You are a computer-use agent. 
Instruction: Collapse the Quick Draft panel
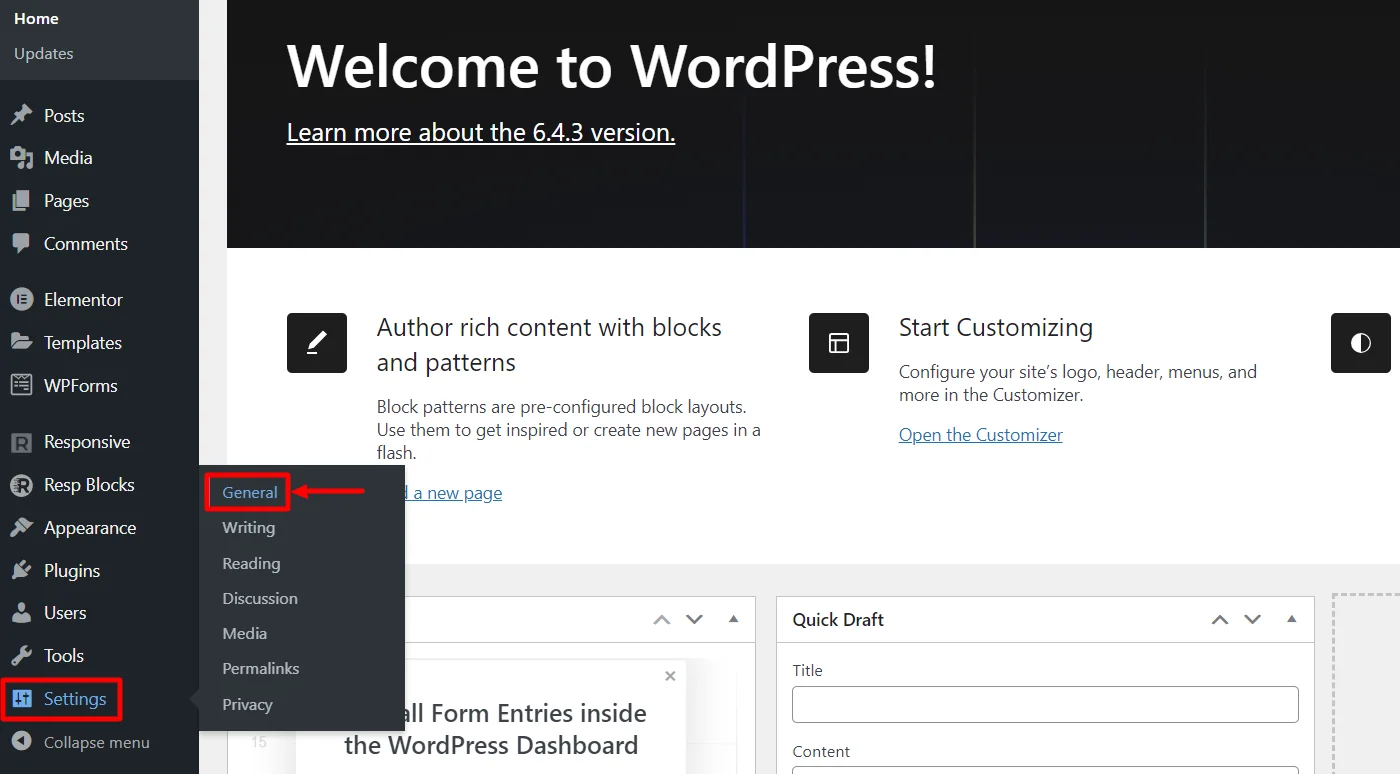point(1291,619)
